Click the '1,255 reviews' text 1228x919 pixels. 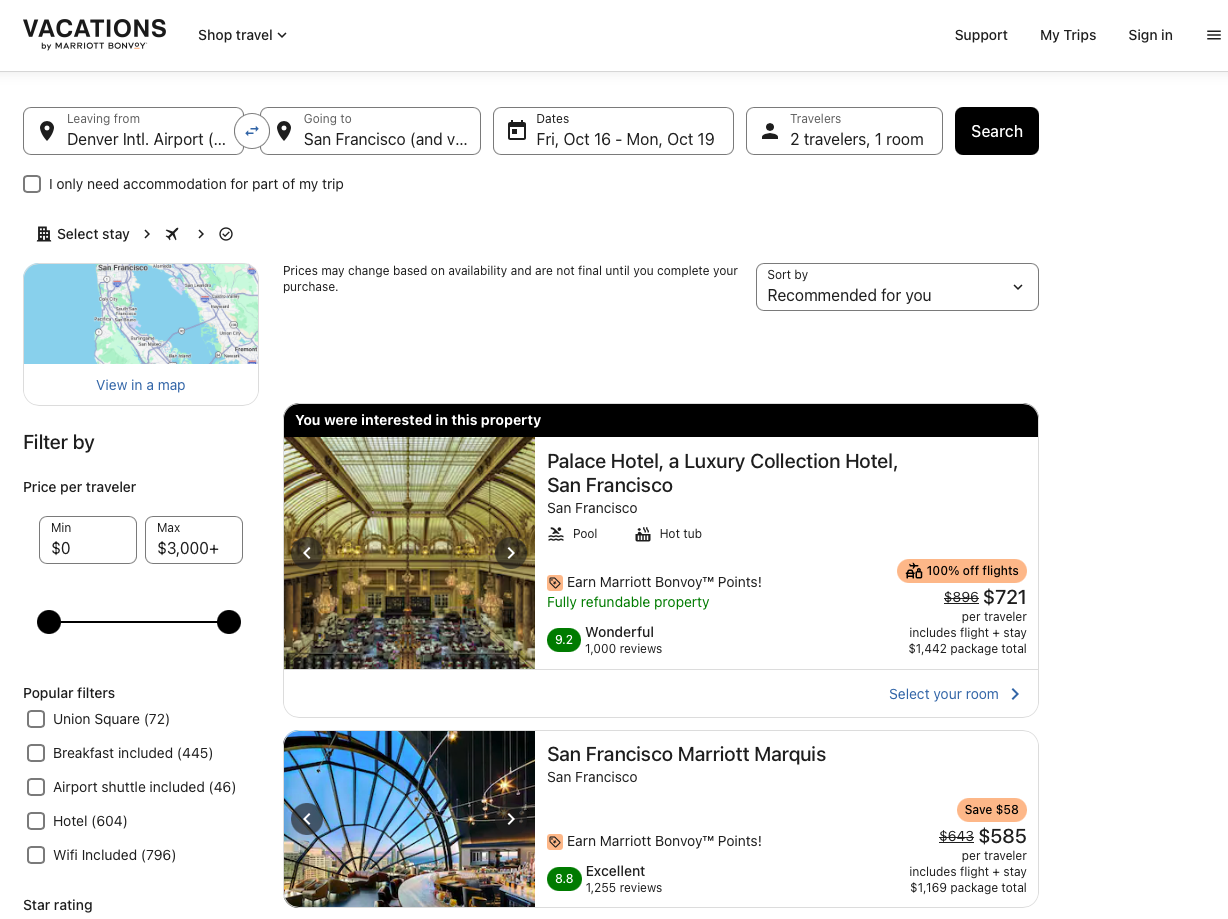tap(624, 888)
